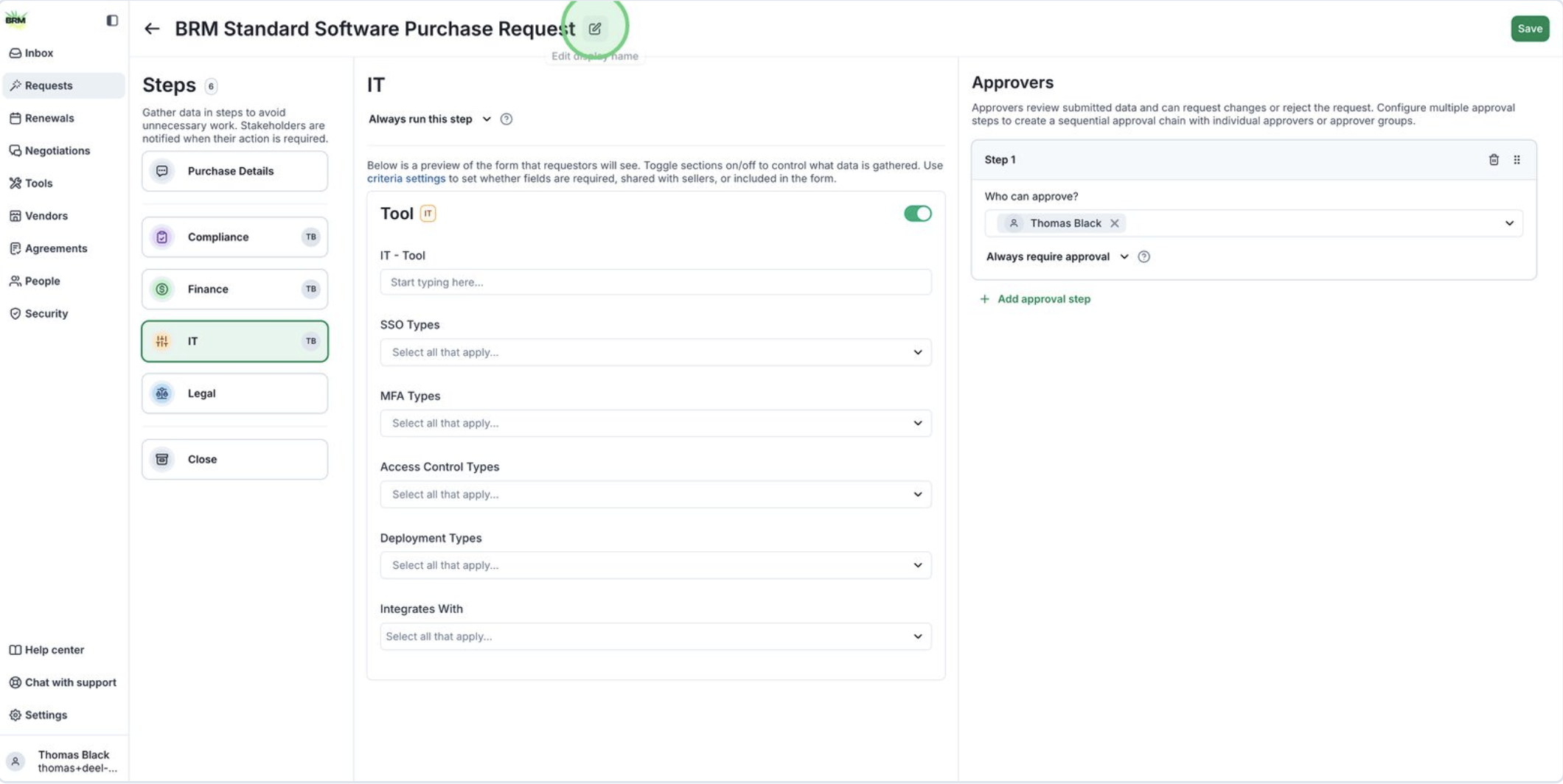Select the Finance step

234,290
